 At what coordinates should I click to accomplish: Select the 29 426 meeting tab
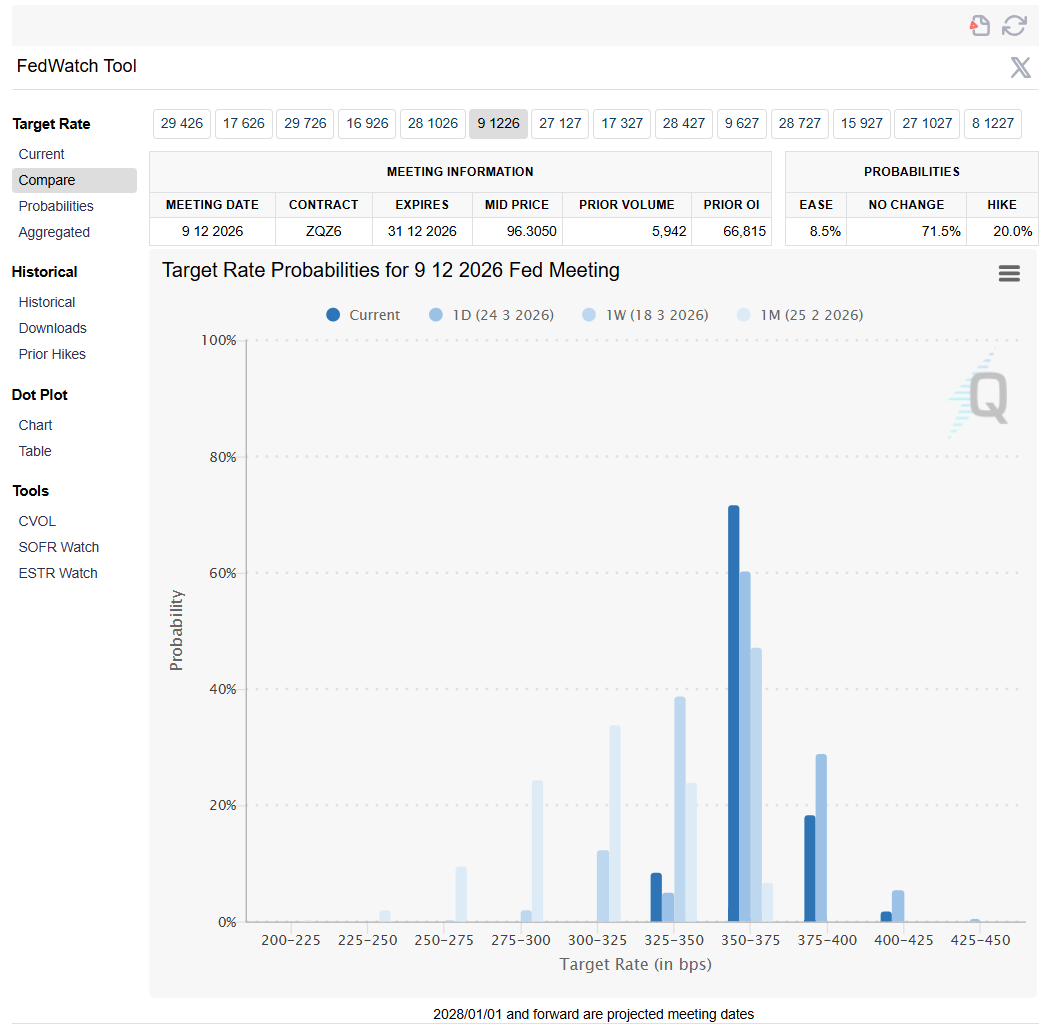point(182,124)
